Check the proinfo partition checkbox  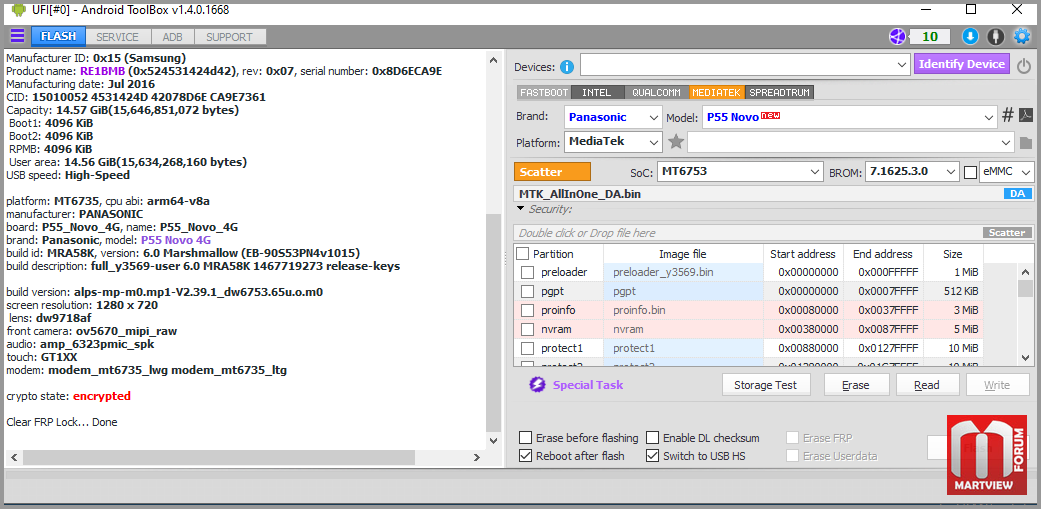click(527, 310)
